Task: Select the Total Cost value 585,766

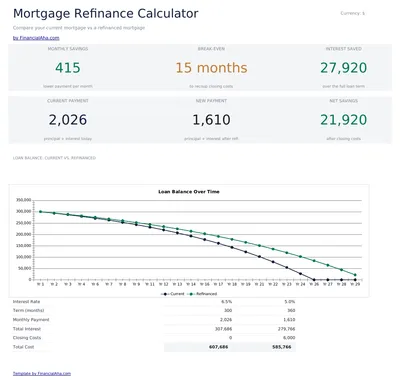Action: click(x=282, y=347)
